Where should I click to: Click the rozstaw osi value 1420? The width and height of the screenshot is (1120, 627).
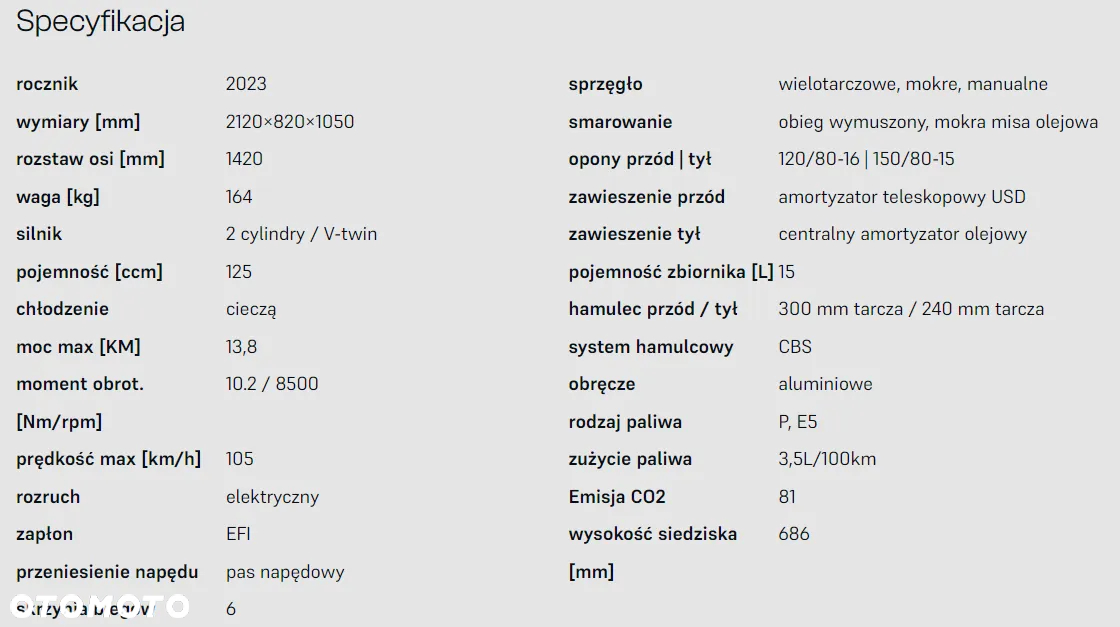coord(244,159)
